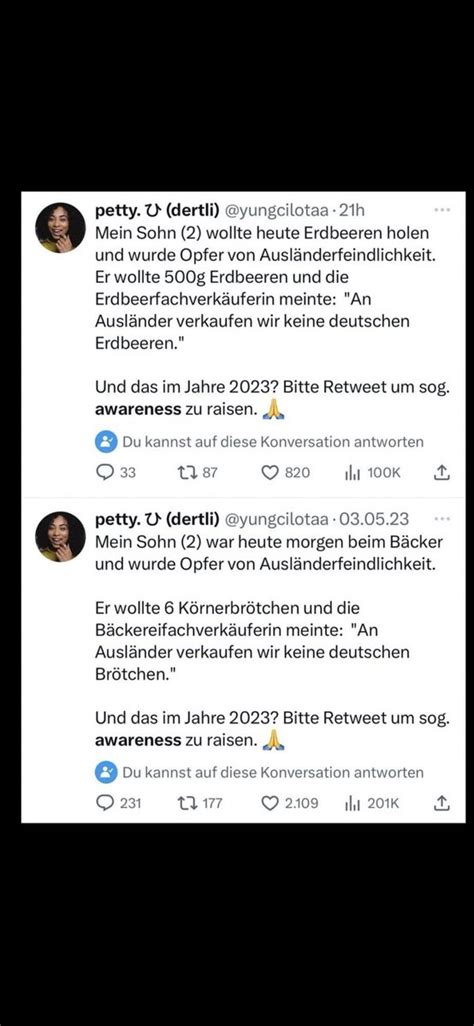Open profile picture on the second tweet
This screenshot has width=474, height=1026.
pyautogui.click(x=60, y=537)
